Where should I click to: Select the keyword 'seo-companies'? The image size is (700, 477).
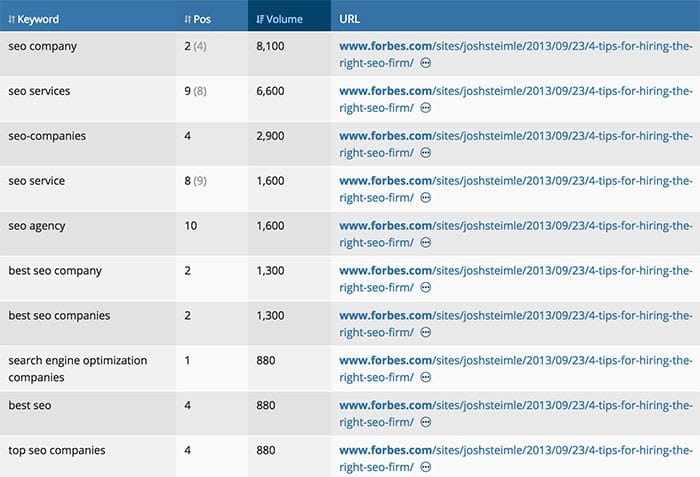(x=47, y=136)
